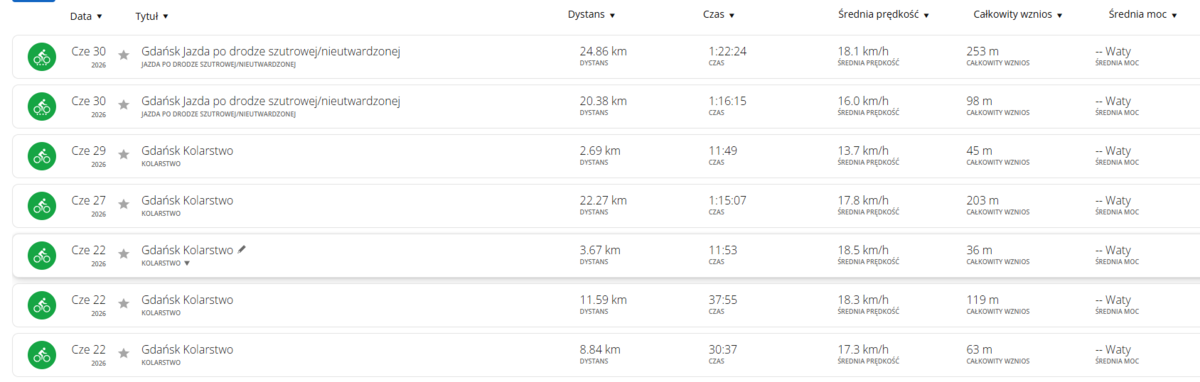This screenshot has height=382, width=1200.
Task: Sort by the Dystans column header
Action: point(591,15)
